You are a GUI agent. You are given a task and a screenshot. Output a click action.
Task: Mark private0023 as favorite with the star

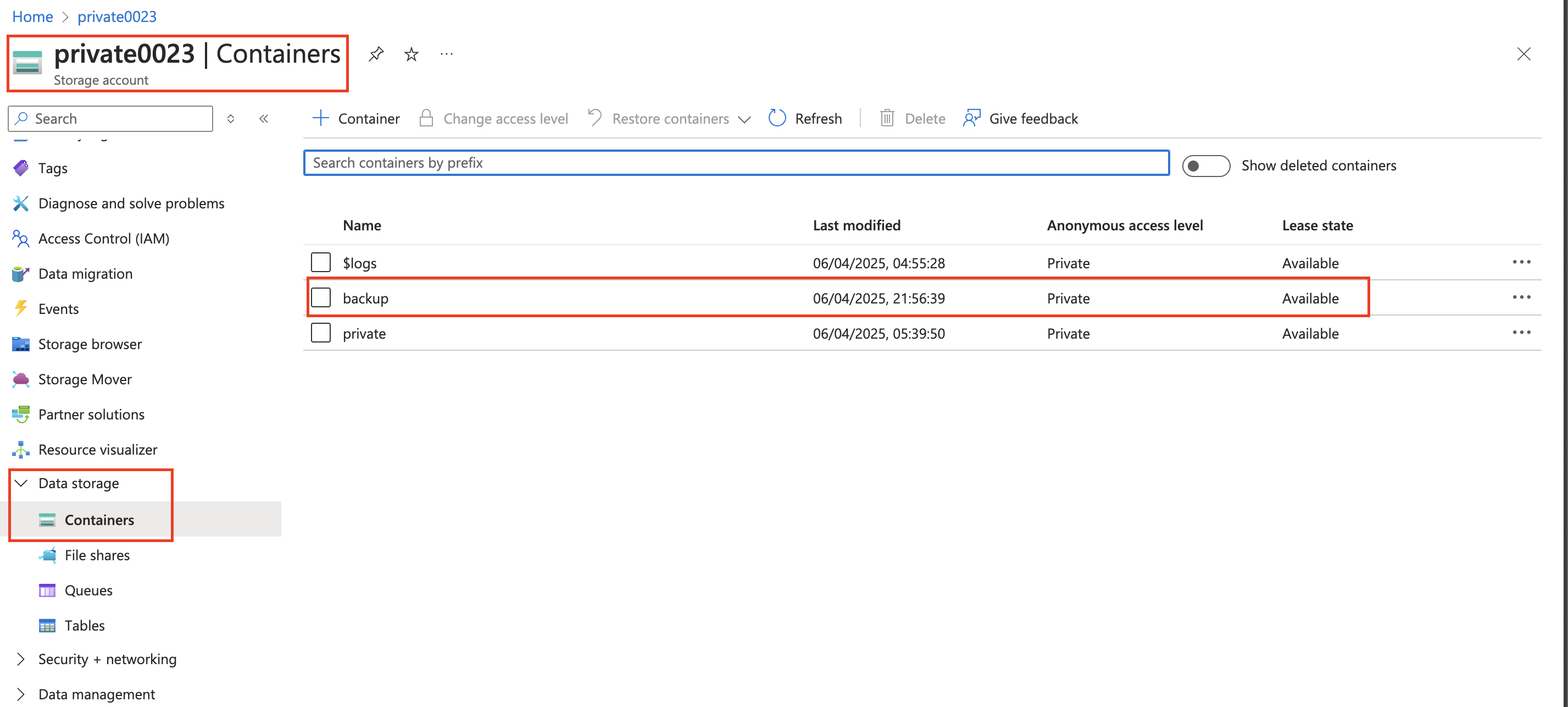click(x=412, y=54)
